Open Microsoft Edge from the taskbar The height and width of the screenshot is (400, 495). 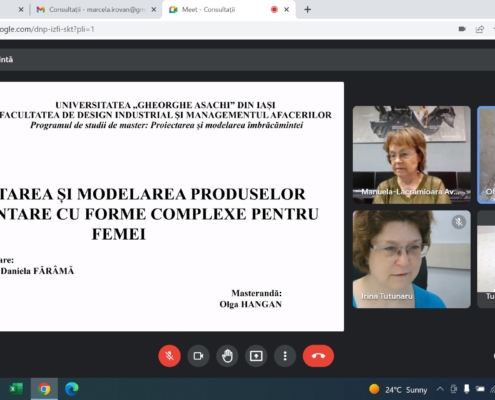click(71, 389)
